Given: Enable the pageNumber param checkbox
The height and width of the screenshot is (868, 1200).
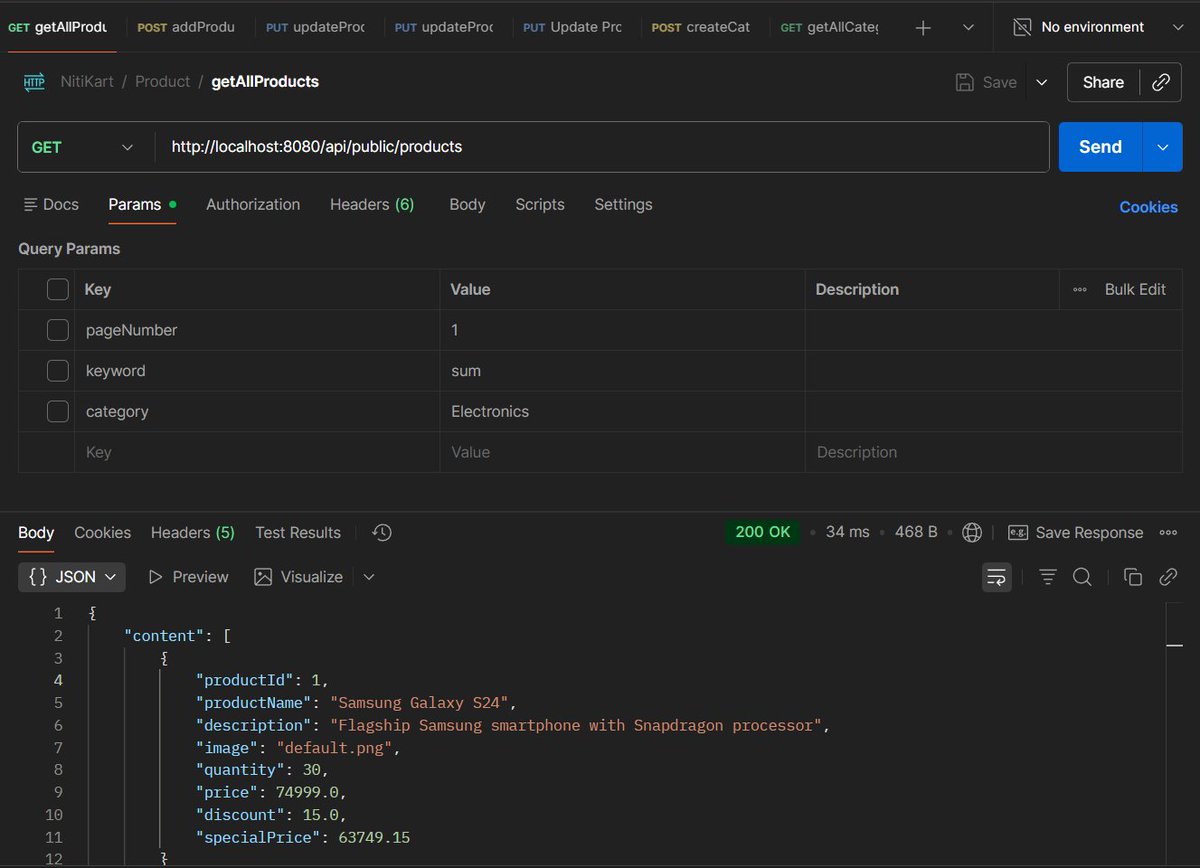Looking at the screenshot, I should coord(58,330).
